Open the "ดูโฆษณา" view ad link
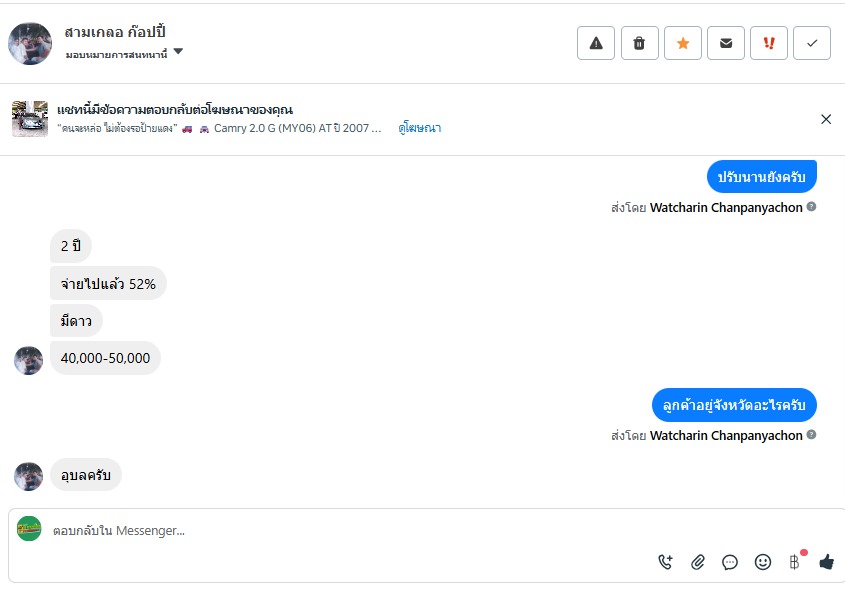 click(420, 128)
